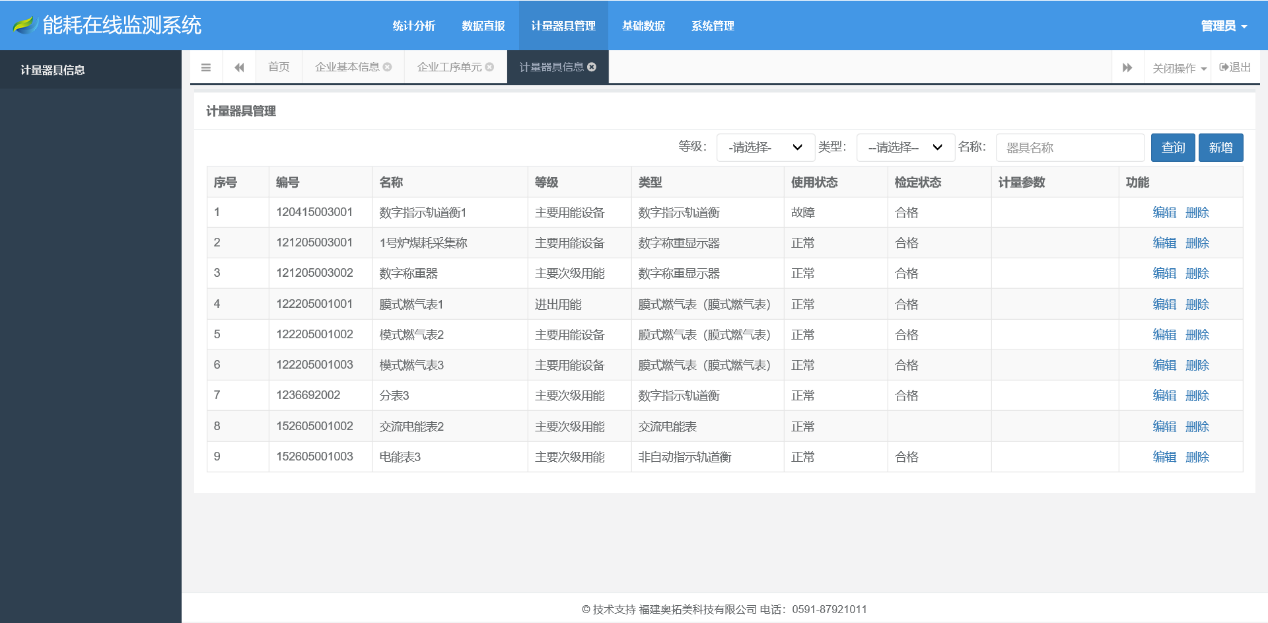Expand the 关闭操作 dropdown
The width and height of the screenshot is (1268, 623).
pos(1174,67)
